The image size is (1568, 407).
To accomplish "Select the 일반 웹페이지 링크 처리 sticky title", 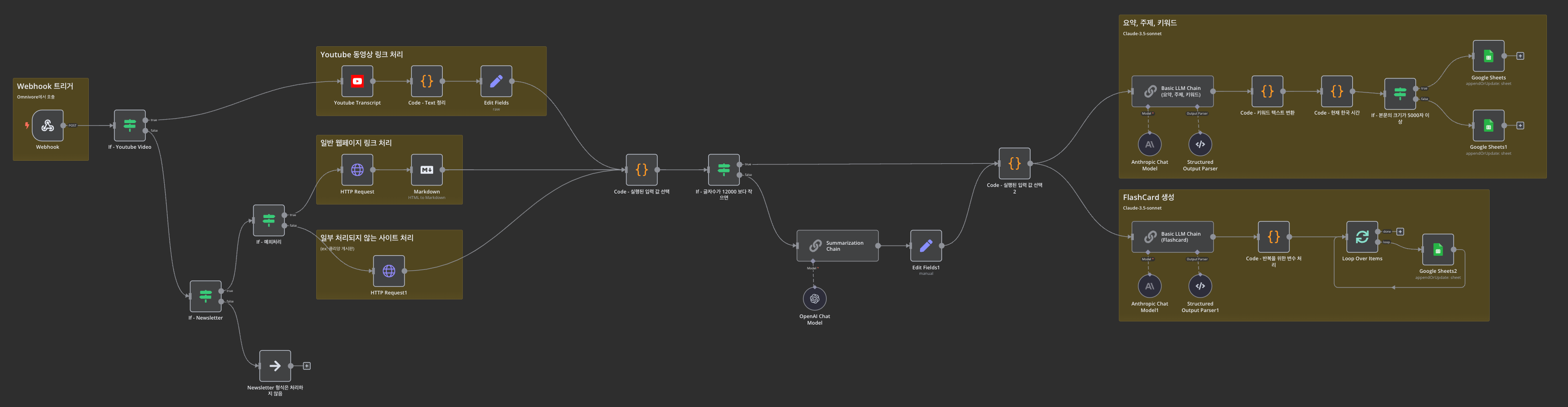I will tap(356, 143).
